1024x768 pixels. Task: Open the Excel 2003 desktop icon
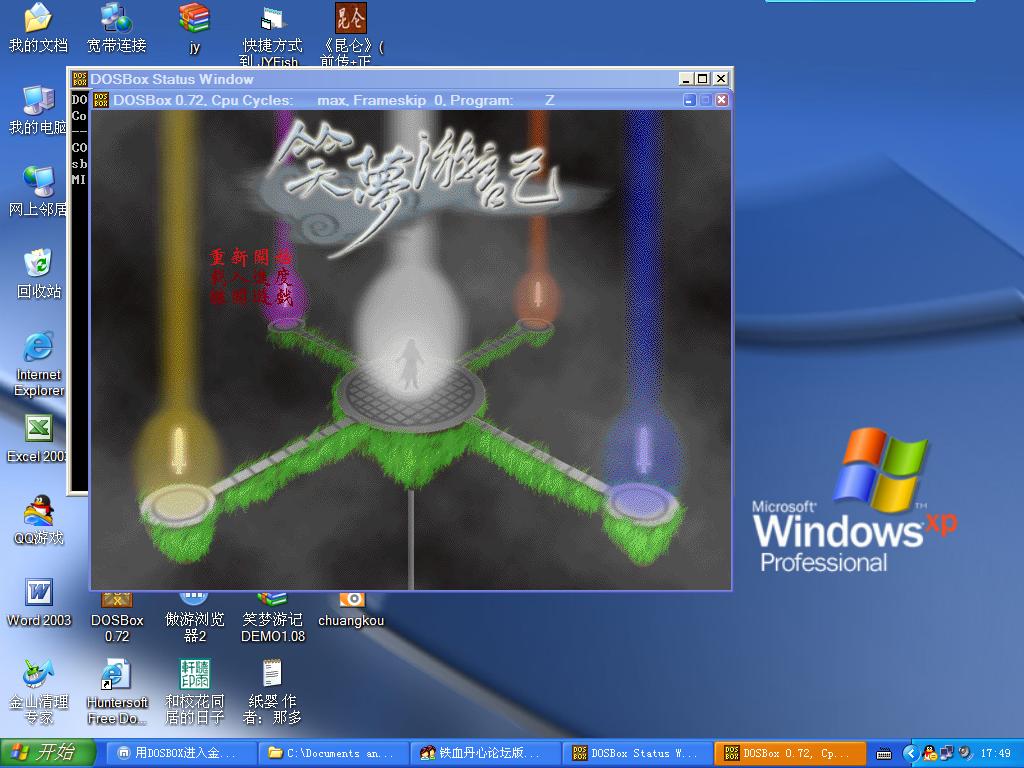tap(38, 430)
